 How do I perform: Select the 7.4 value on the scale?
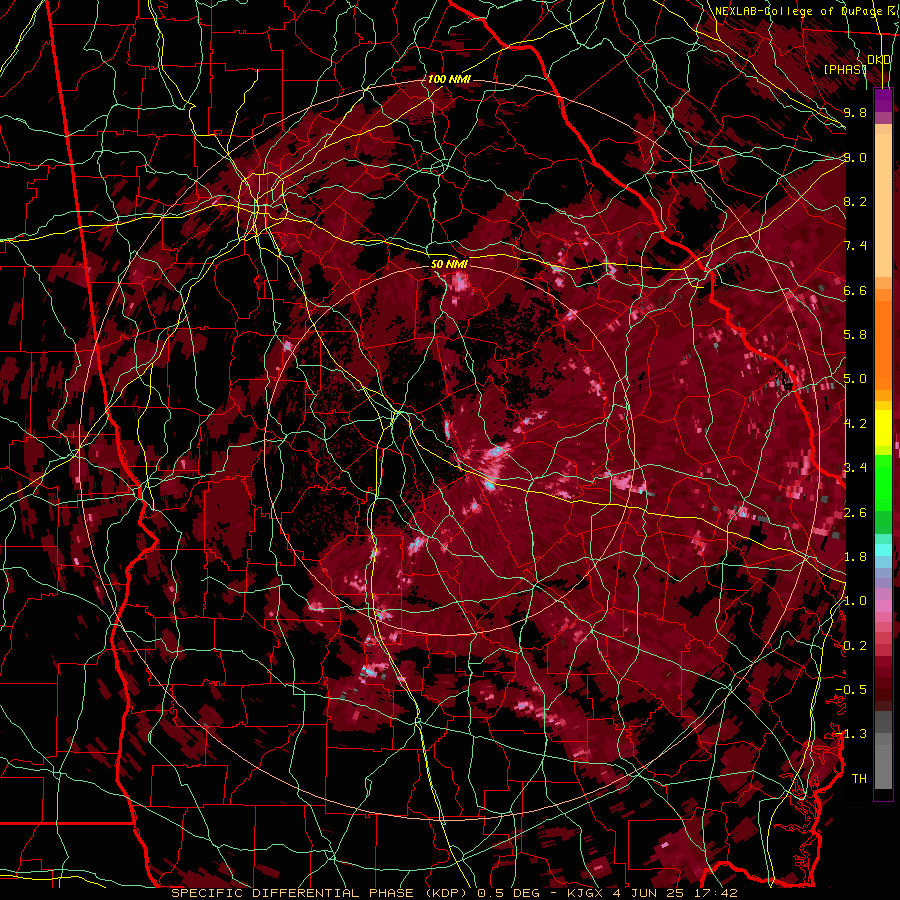tap(855, 246)
